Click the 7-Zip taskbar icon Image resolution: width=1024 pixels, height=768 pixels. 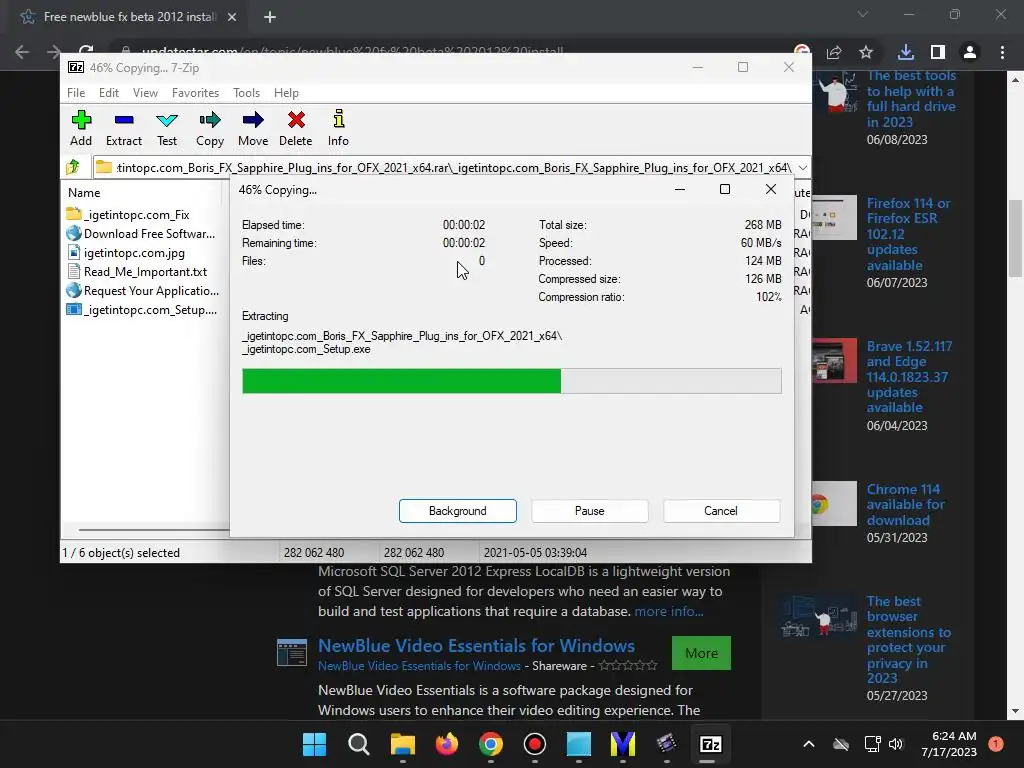pyautogui.click(x=711, y=744)
